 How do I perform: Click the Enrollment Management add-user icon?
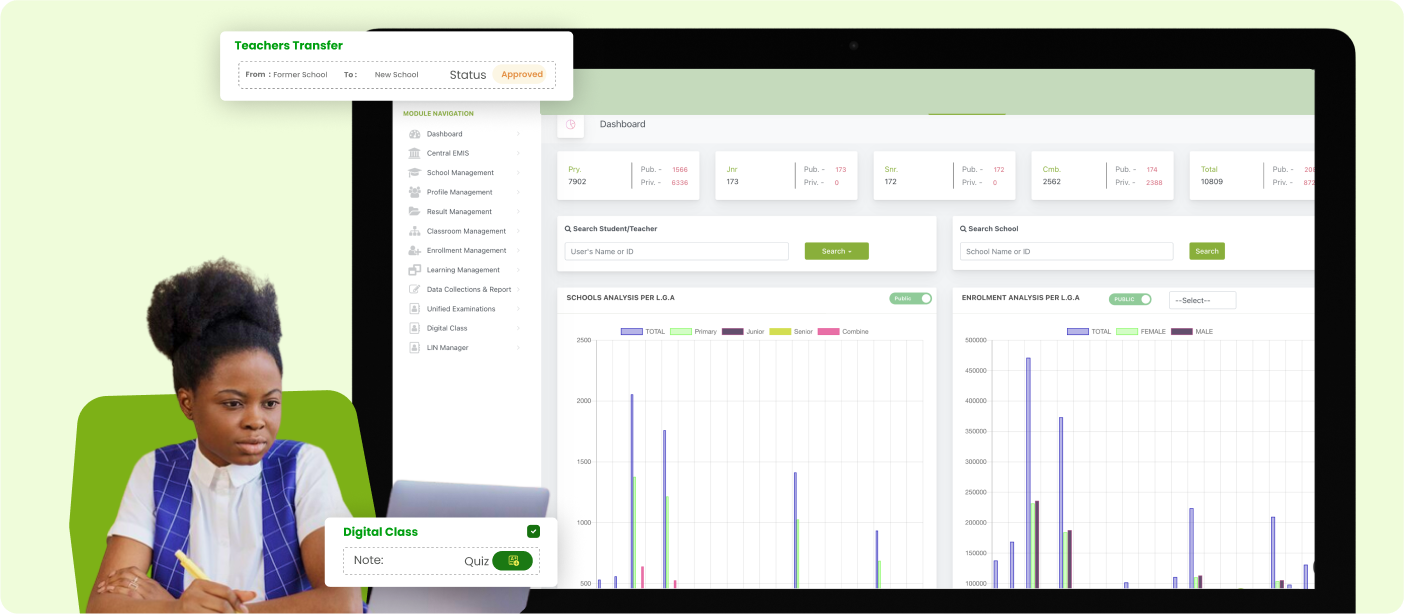pos(414,251)
